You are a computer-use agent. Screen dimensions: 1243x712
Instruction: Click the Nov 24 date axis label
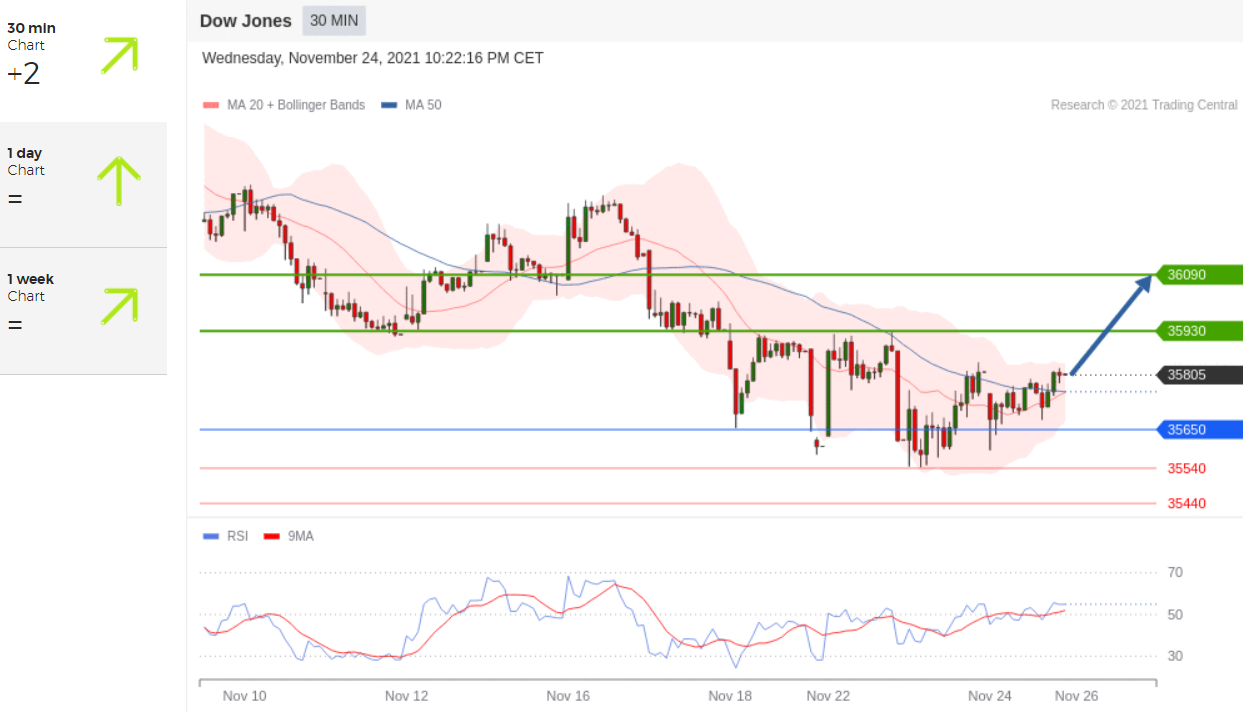[990, 695]
